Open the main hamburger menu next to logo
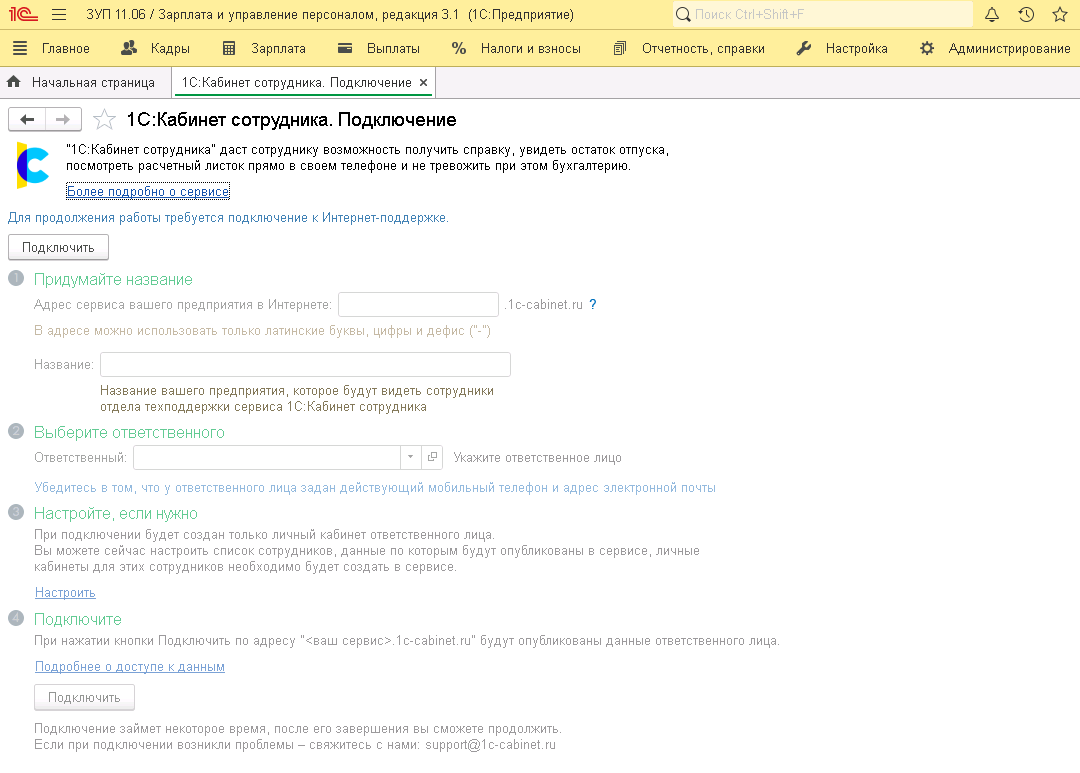 pos(59,14)
